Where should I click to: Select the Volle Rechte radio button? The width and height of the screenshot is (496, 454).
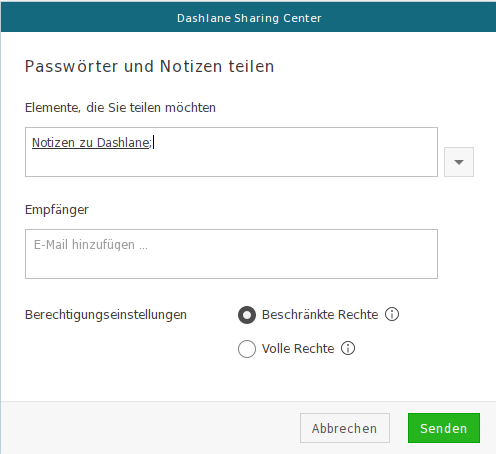tap(247, 349)
